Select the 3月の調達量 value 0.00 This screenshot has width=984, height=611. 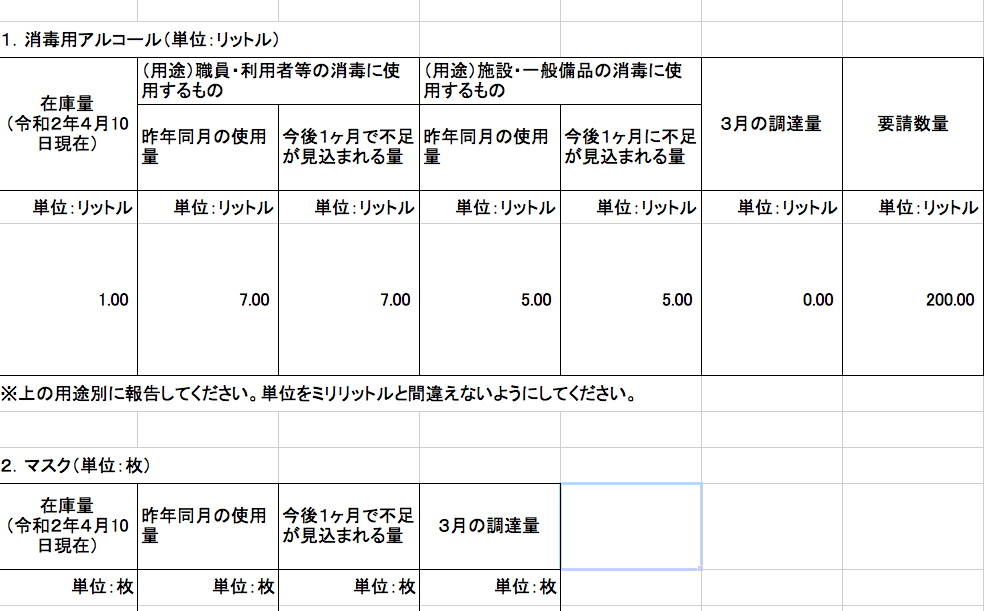pos(771,299)
